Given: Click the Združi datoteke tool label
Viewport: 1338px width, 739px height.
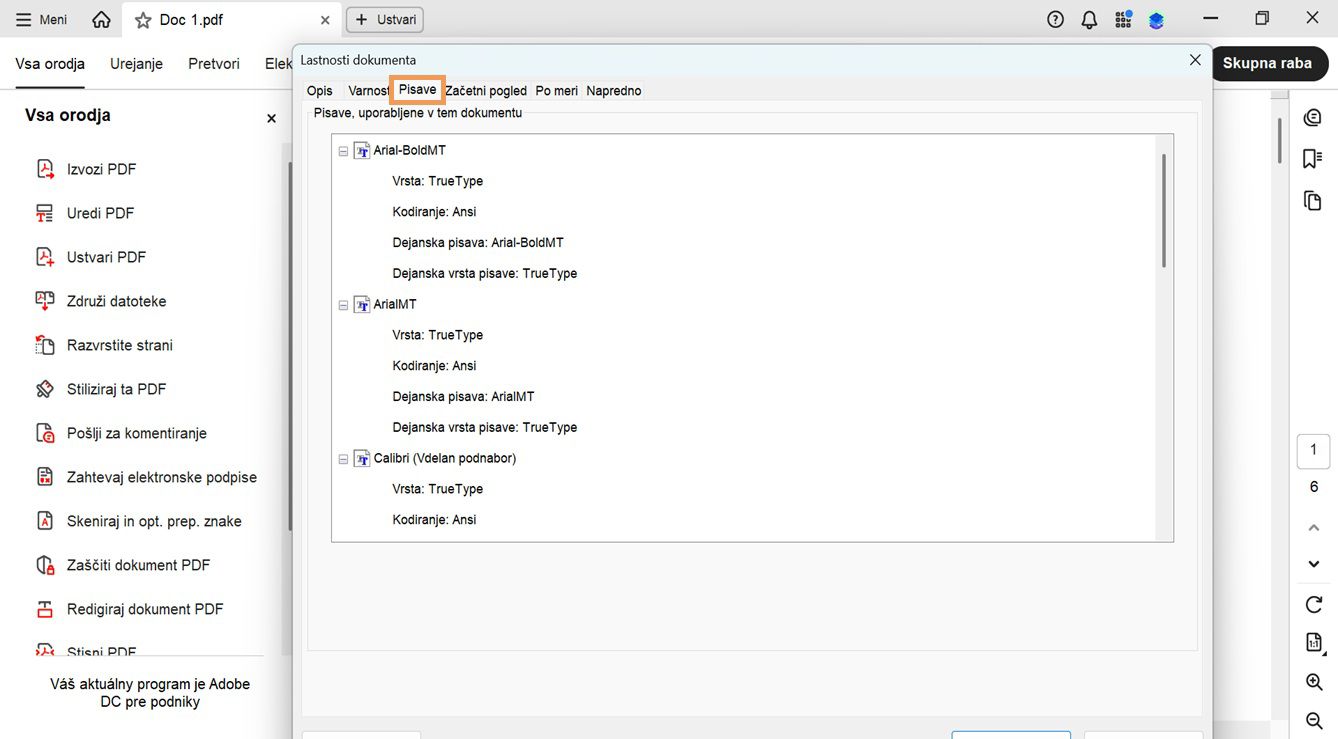Looking at the screenshot, I should pyautogui.click(x=117, y=301).
